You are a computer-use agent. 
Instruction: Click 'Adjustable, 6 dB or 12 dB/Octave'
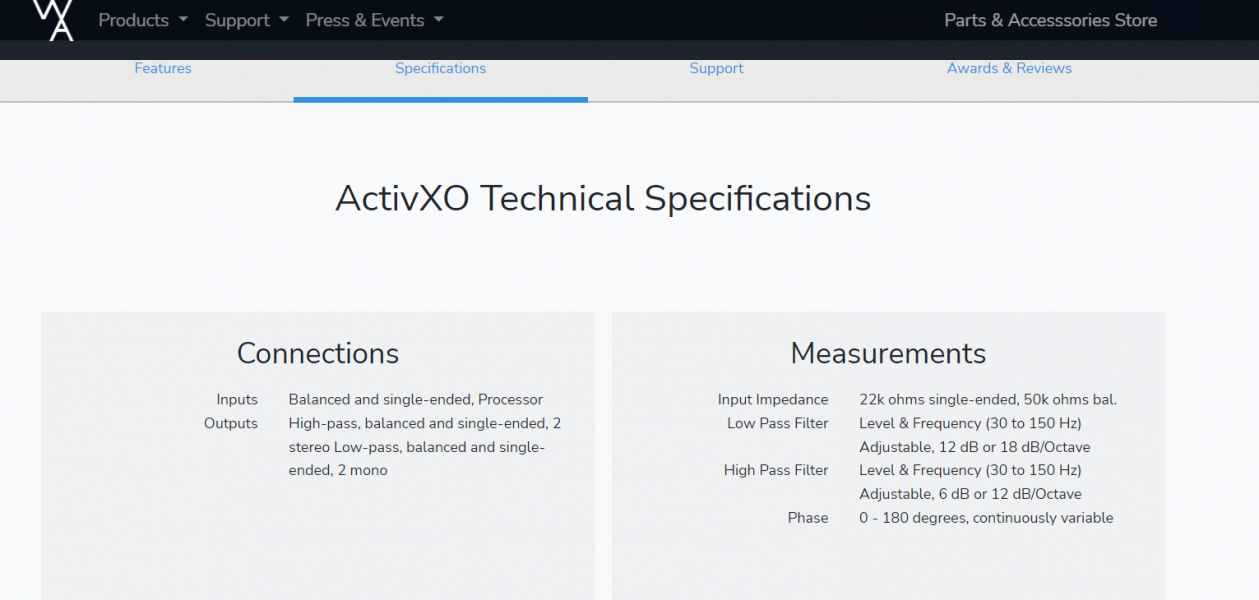(x=970, y=494)
